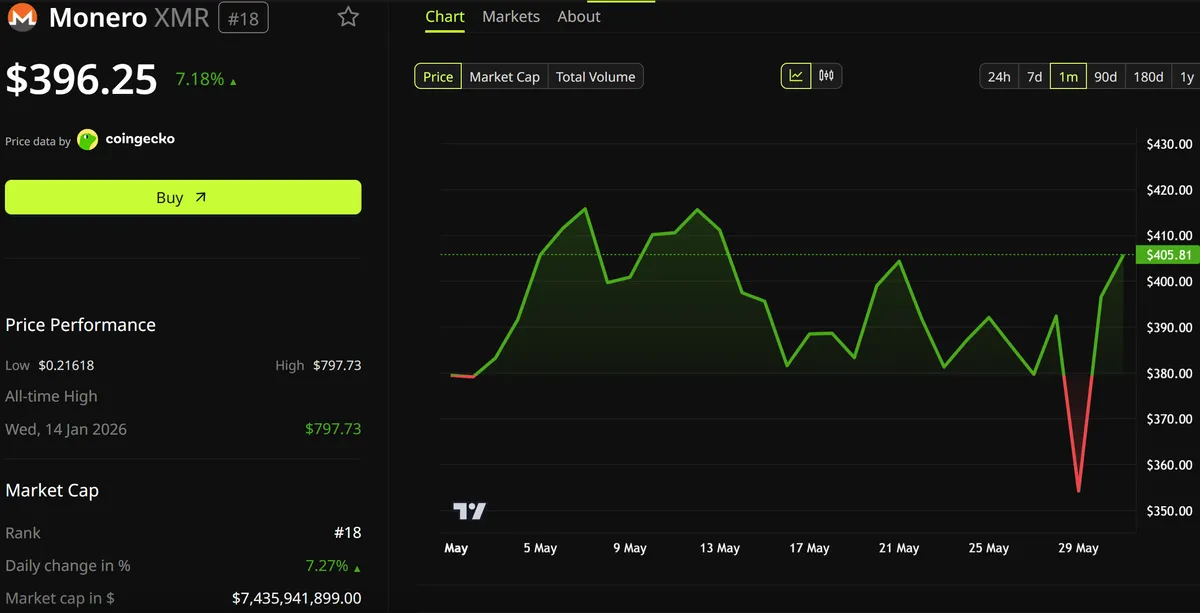Open the Markets tab
The image size is (1200, 613).
[x=511, y=17]
